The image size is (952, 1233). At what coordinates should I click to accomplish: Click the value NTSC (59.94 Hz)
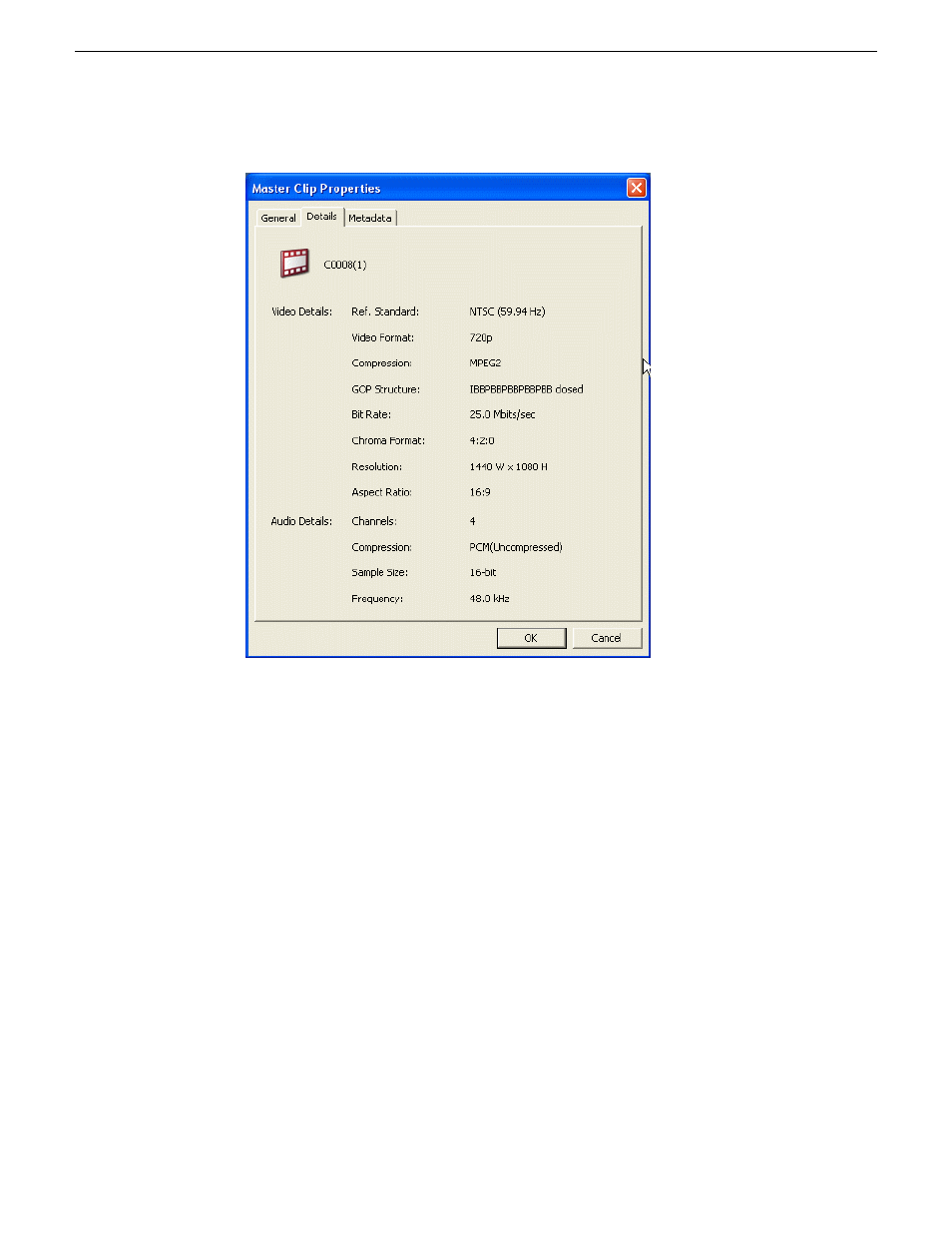tap(507, 311)
